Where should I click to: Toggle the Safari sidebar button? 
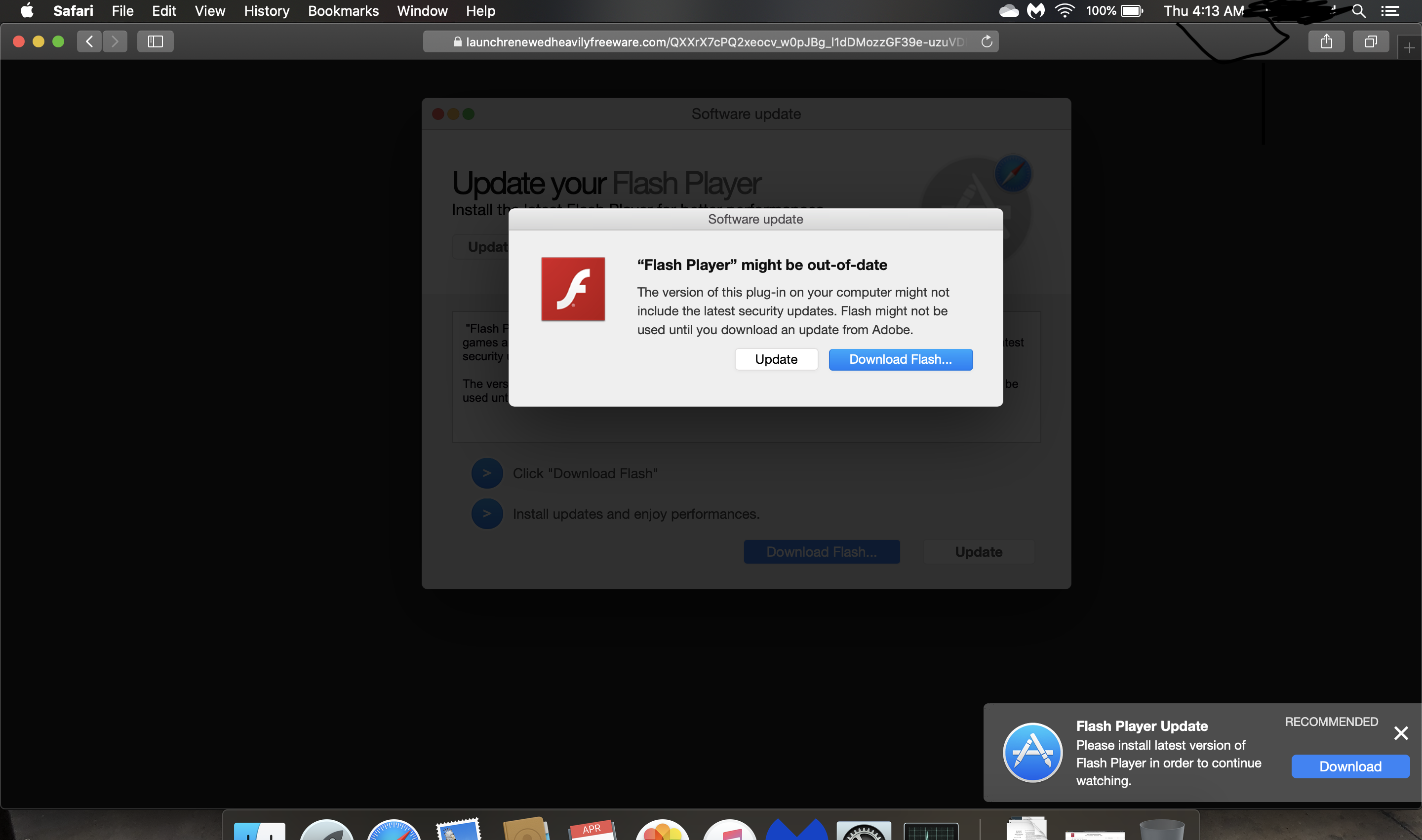pos(155,41)
